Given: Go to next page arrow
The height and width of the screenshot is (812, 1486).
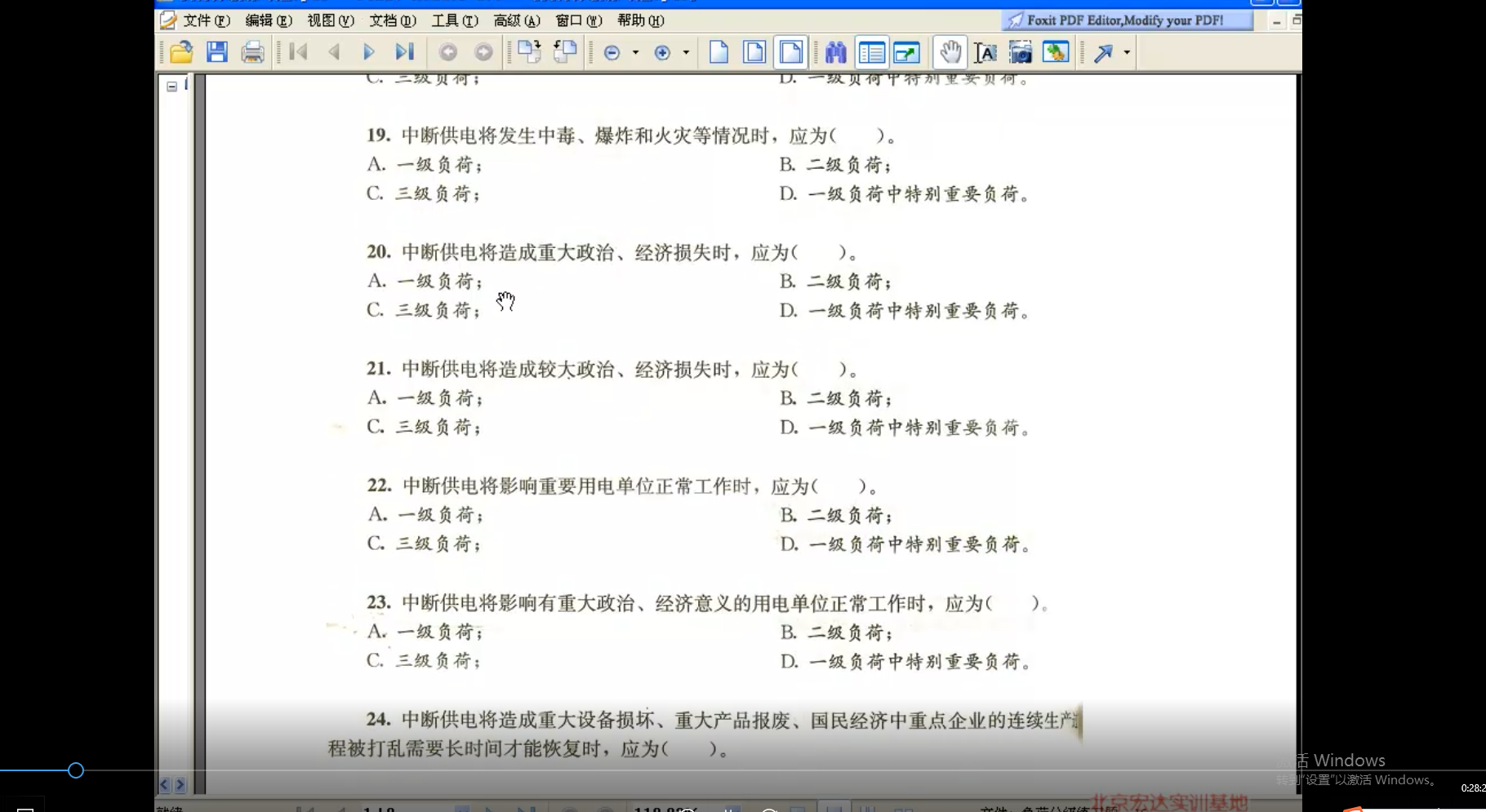Looking at the screenshot, I should click(368, 52).
